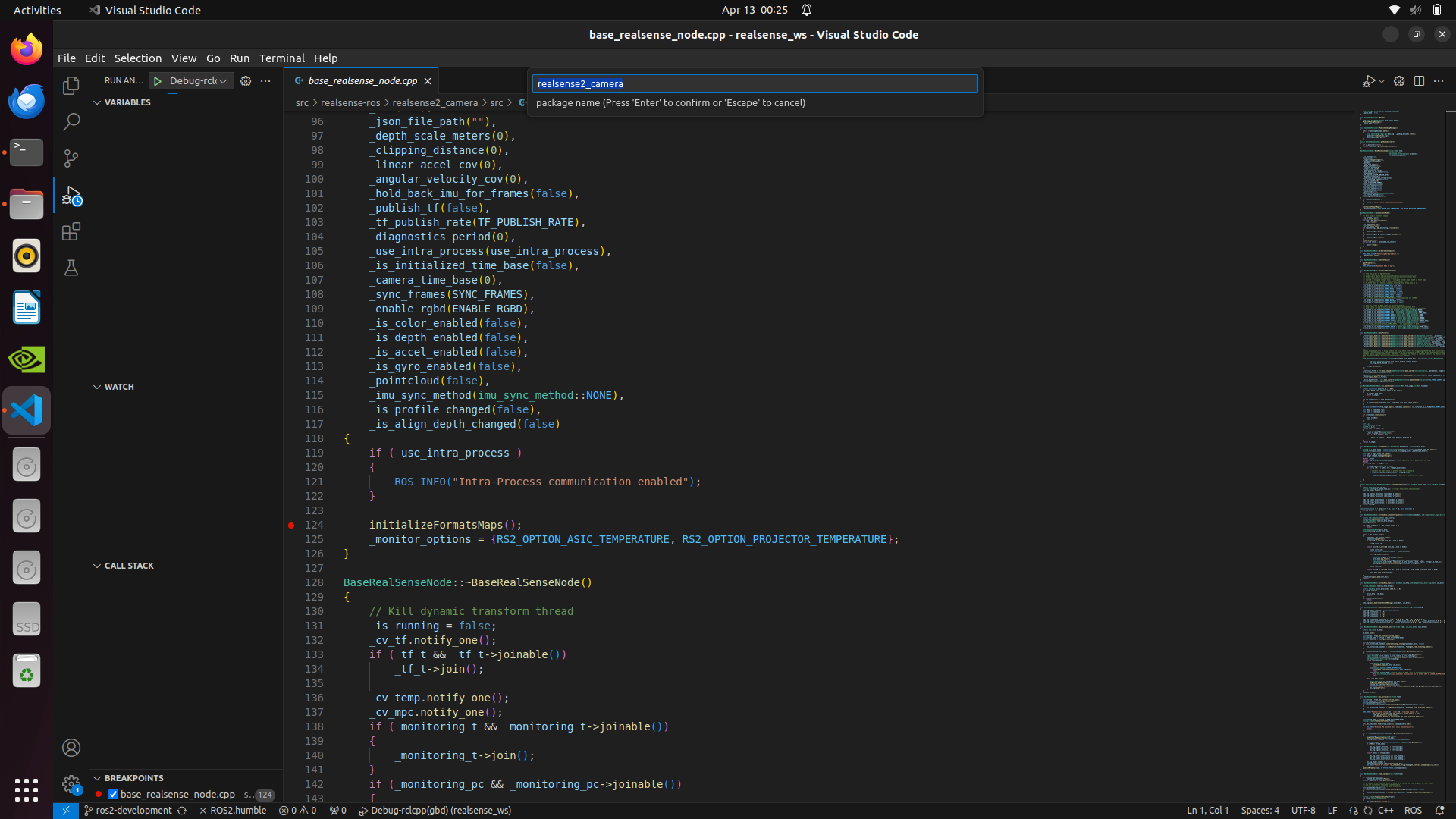Open Run and Debug views more actions
1456x819 pixels.
click(265, 81)
